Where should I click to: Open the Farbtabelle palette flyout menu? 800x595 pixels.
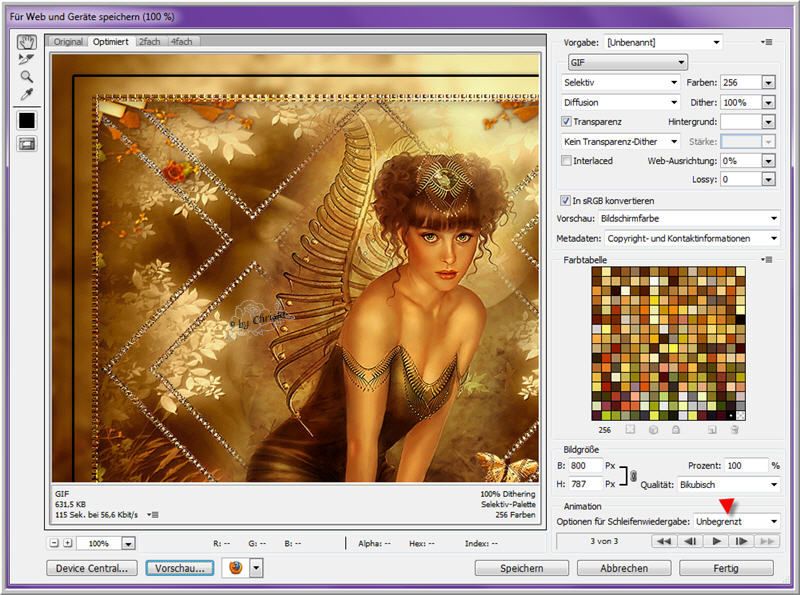(x=766, y=260)
